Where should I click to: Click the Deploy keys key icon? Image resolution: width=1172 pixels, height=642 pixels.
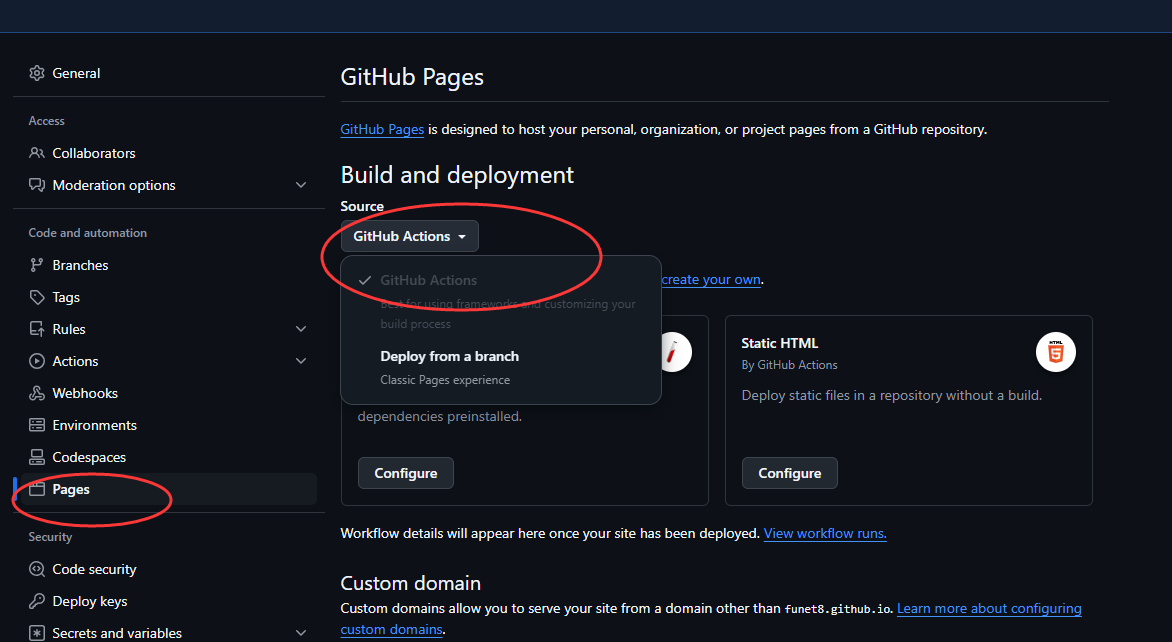37,601
